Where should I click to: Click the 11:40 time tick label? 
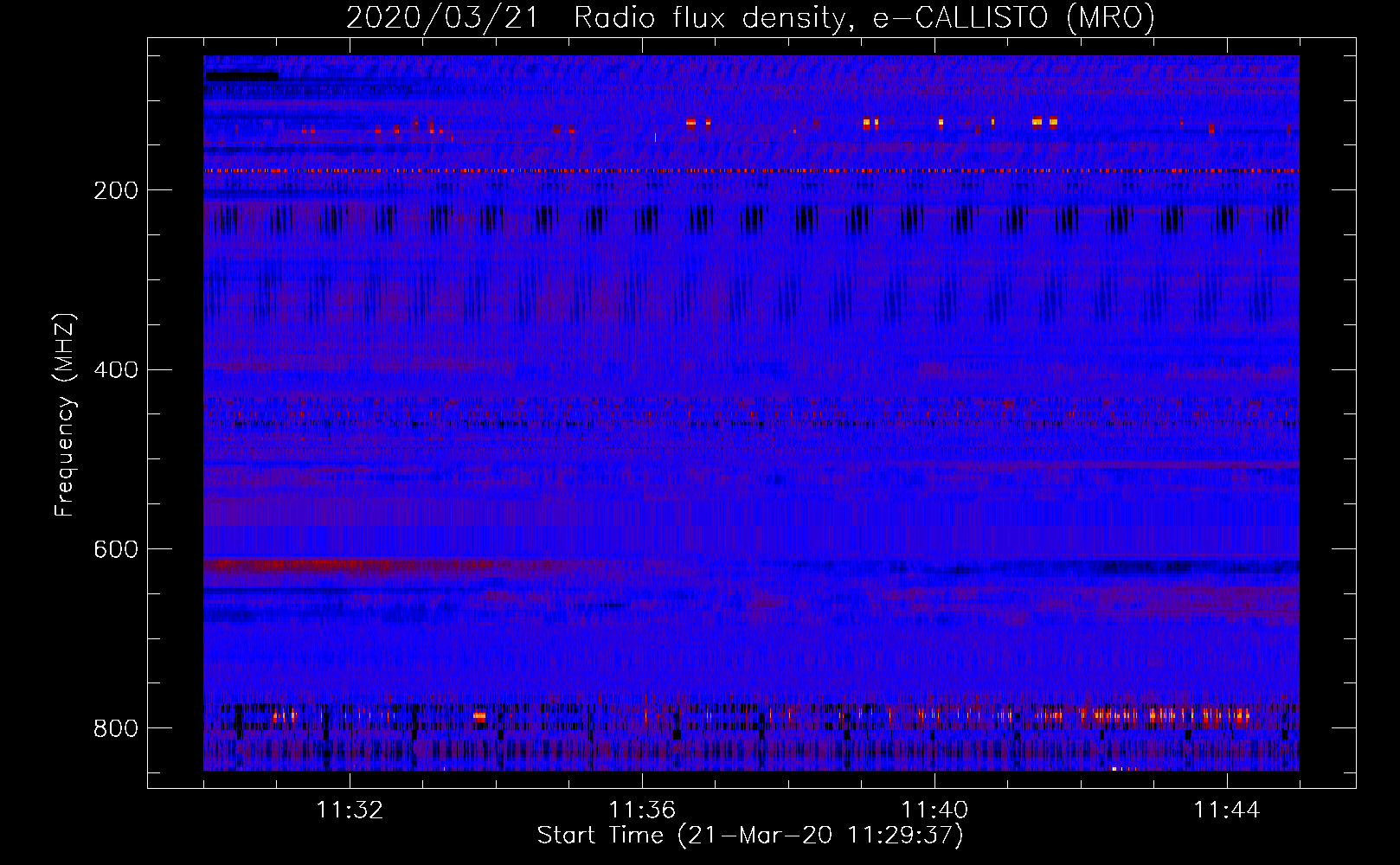point(934,811)
